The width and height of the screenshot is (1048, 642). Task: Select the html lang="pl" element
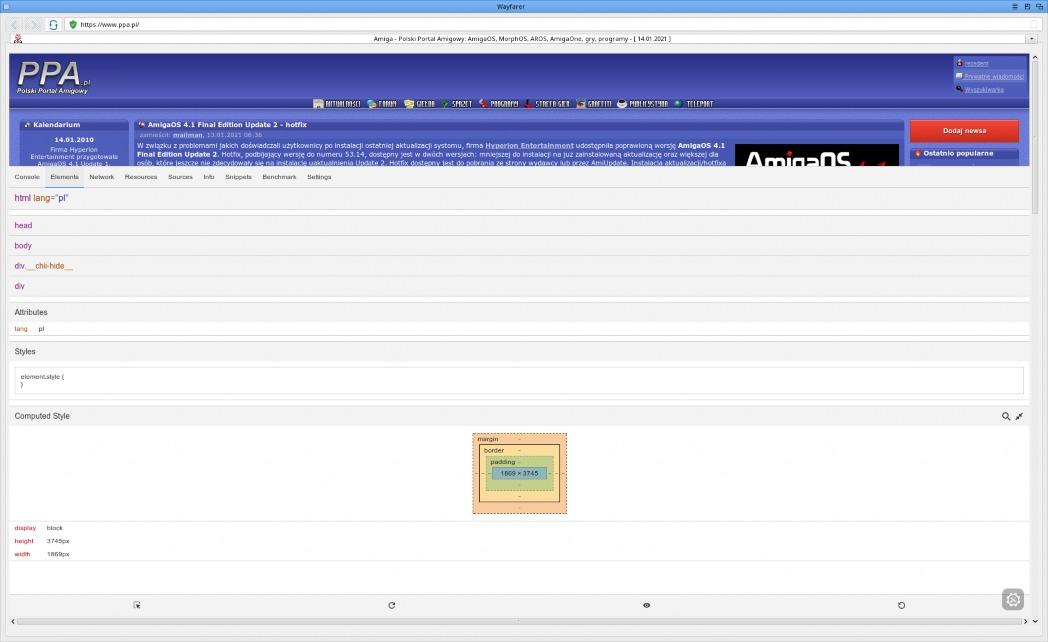519,198
